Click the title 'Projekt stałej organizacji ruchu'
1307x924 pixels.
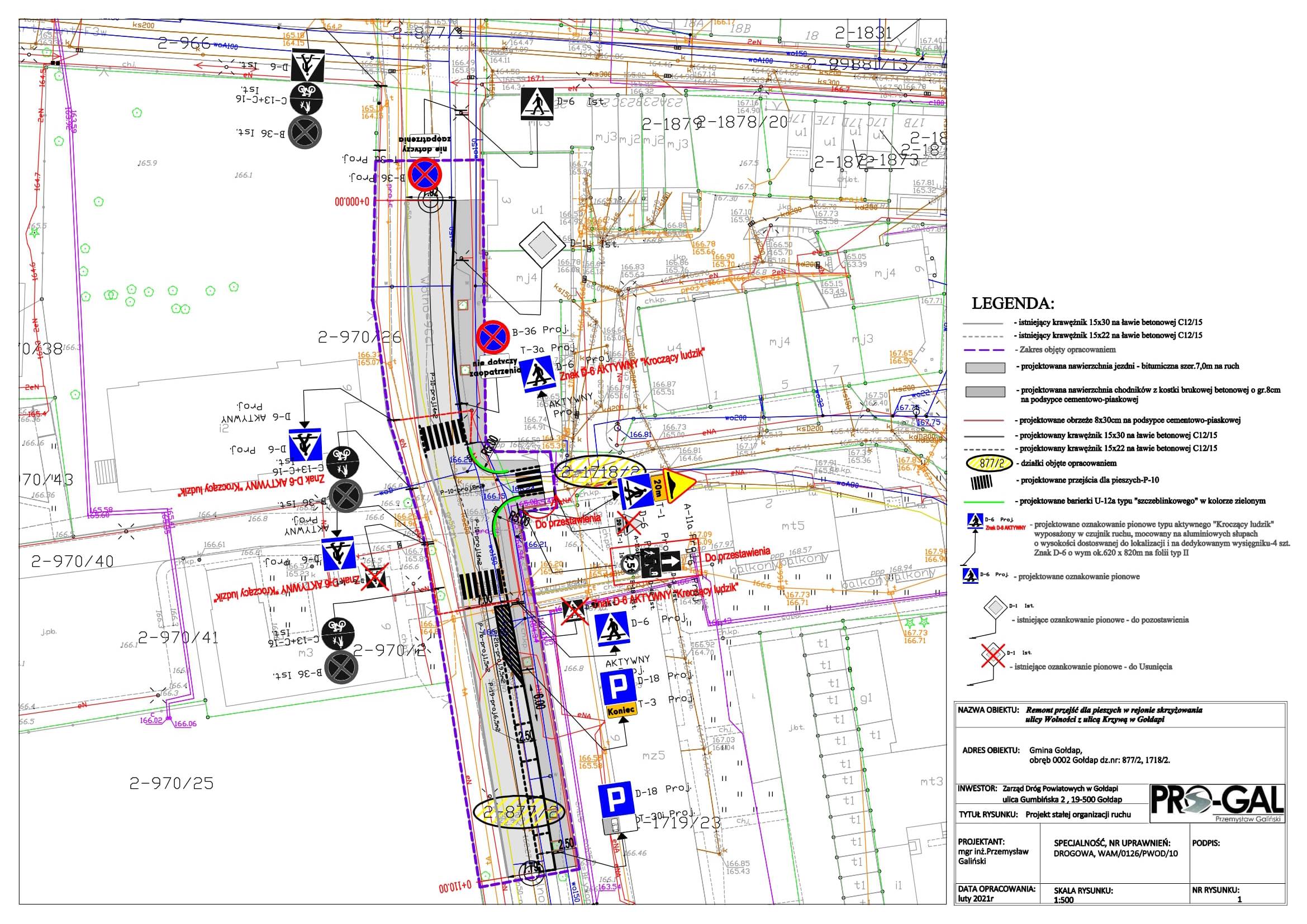[1078, 814]
